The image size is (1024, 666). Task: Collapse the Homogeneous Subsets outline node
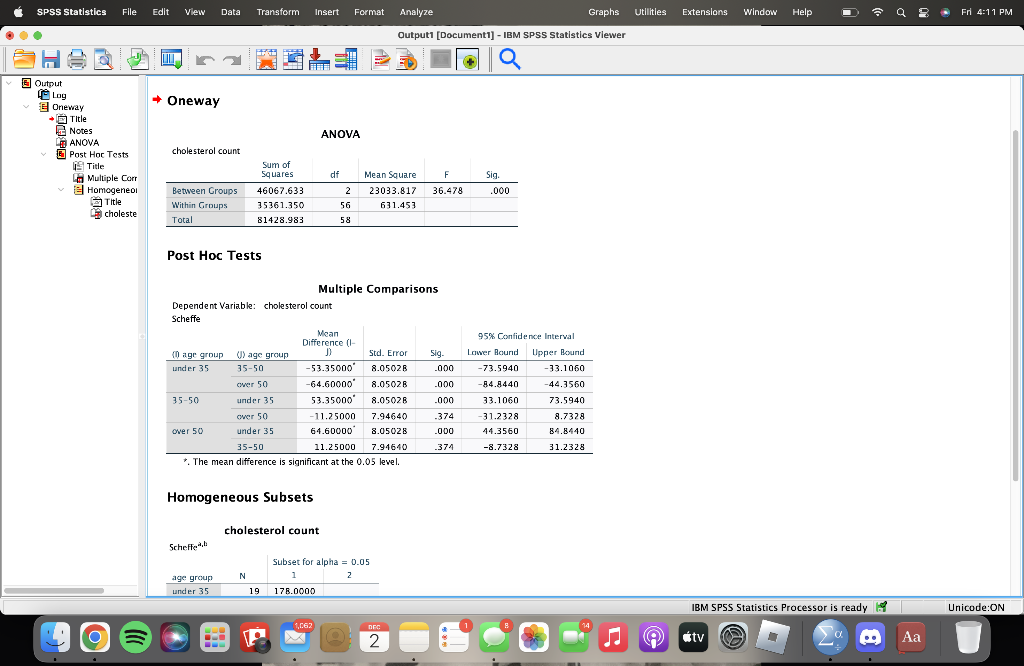coord(61,190)
